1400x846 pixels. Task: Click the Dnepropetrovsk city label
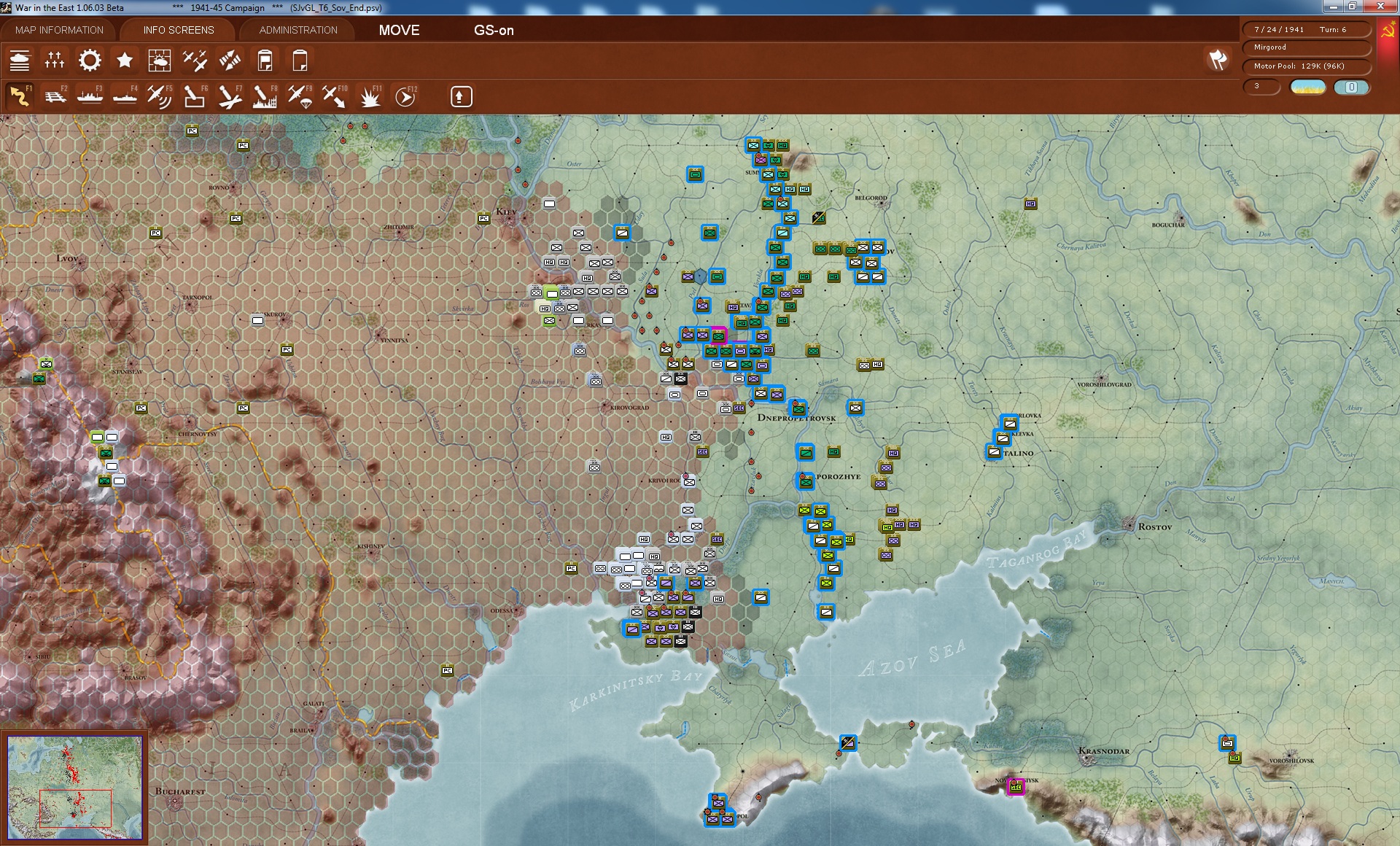click(x=796, y=418)
